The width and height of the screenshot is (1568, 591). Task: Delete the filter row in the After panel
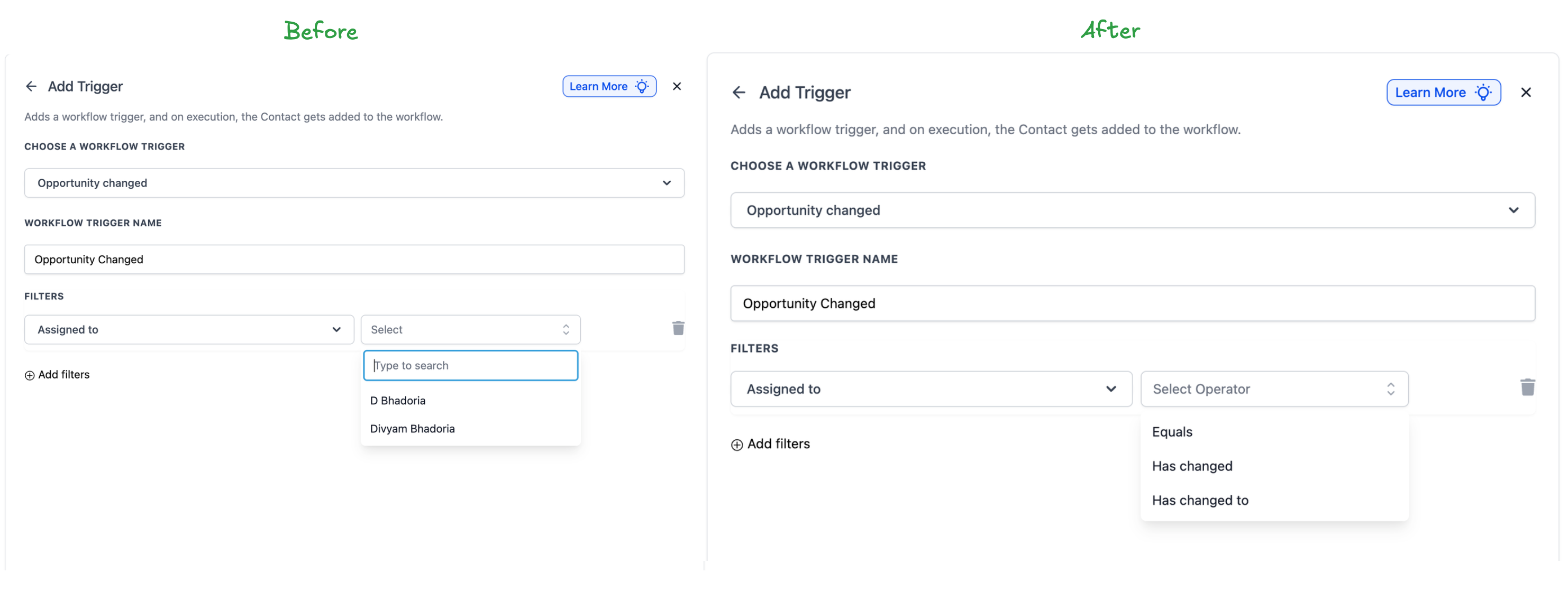coord(1527,387)
